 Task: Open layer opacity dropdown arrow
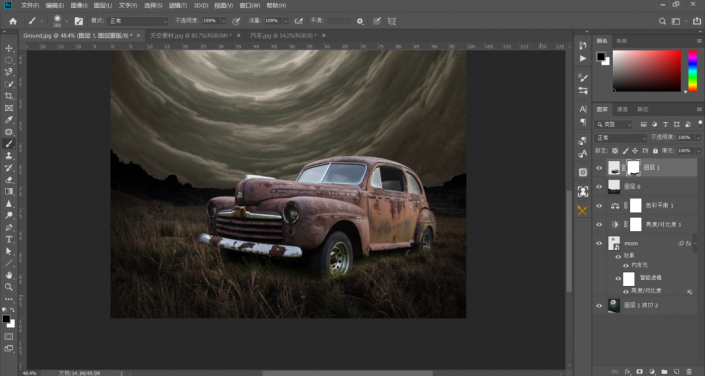[x=698, y=138]
